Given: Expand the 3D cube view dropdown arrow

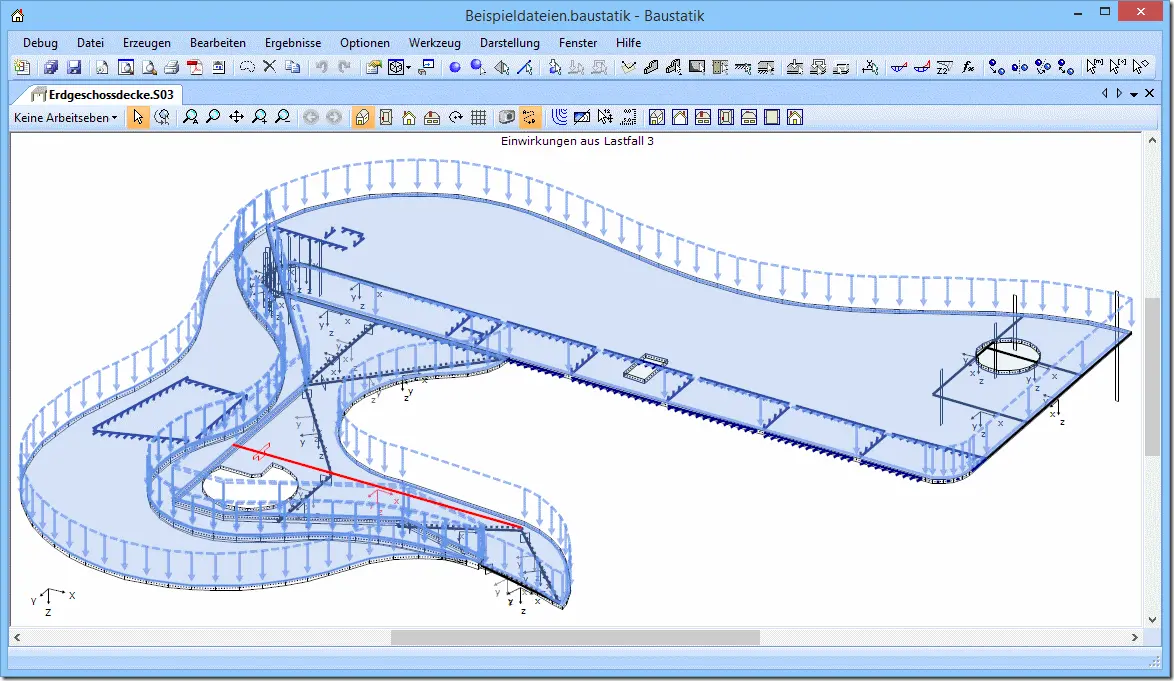Looking at the screenshot, I should click(408, 68).
